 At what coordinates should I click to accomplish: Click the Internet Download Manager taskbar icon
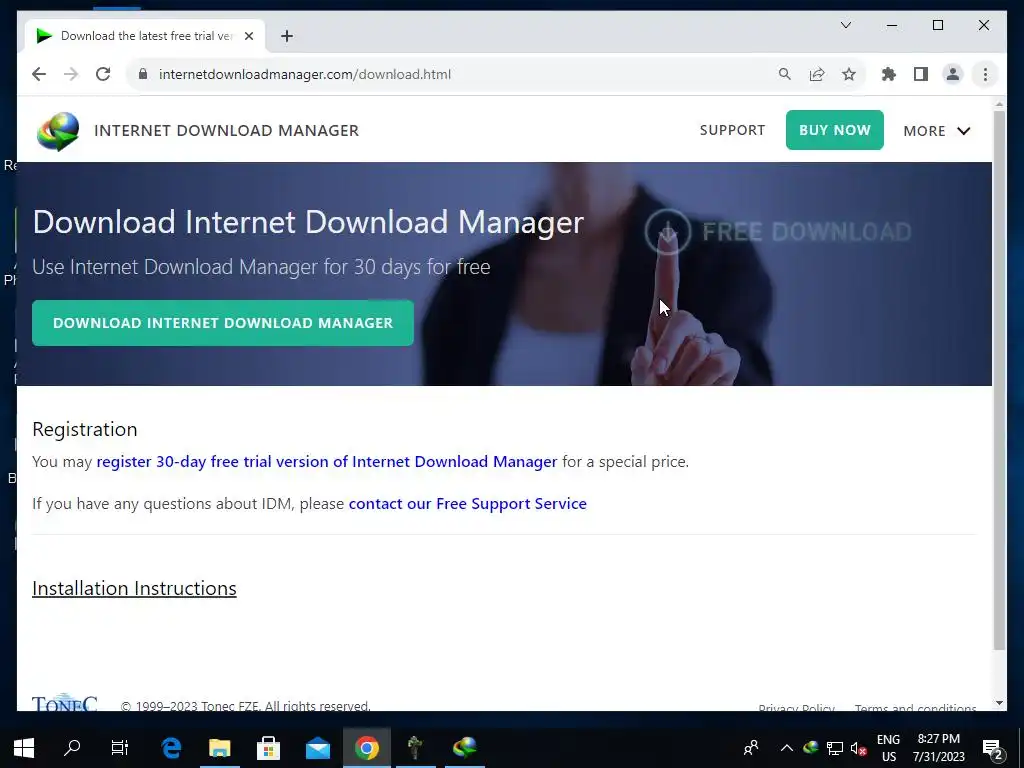[x=464, y=748]
